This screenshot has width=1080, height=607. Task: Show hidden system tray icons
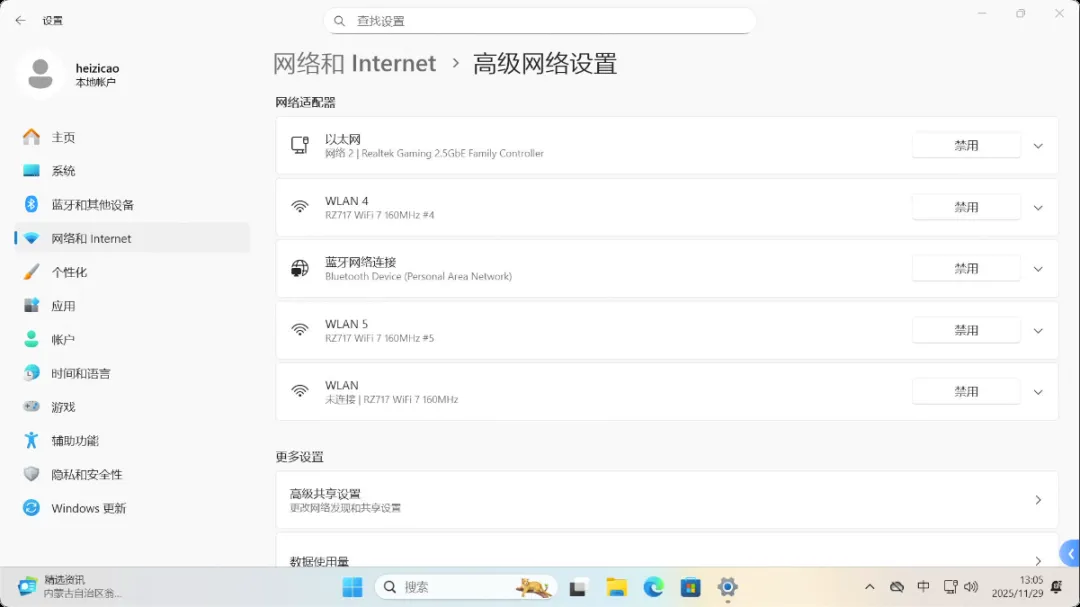869,587
